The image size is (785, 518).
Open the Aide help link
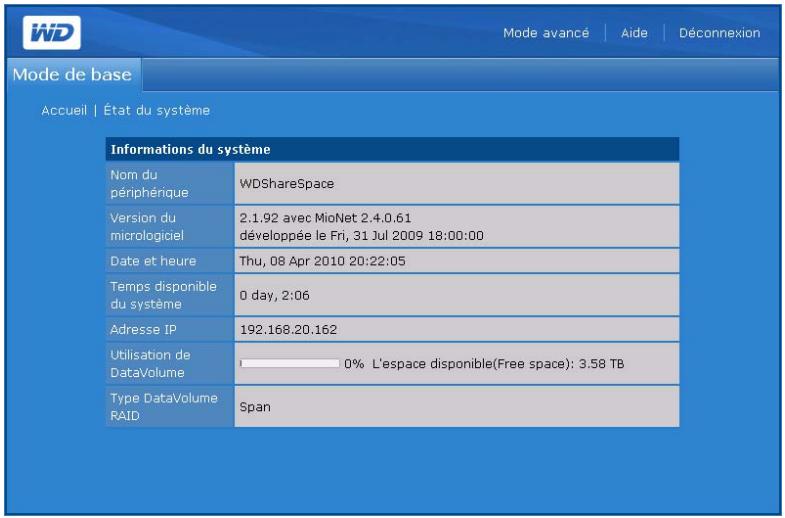pos(634,33)
